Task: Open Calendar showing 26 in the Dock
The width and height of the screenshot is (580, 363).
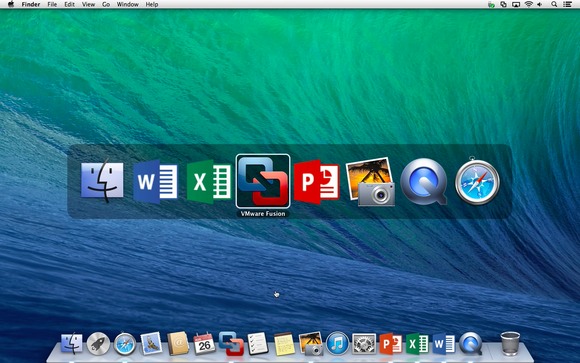Action: [204, 343]
